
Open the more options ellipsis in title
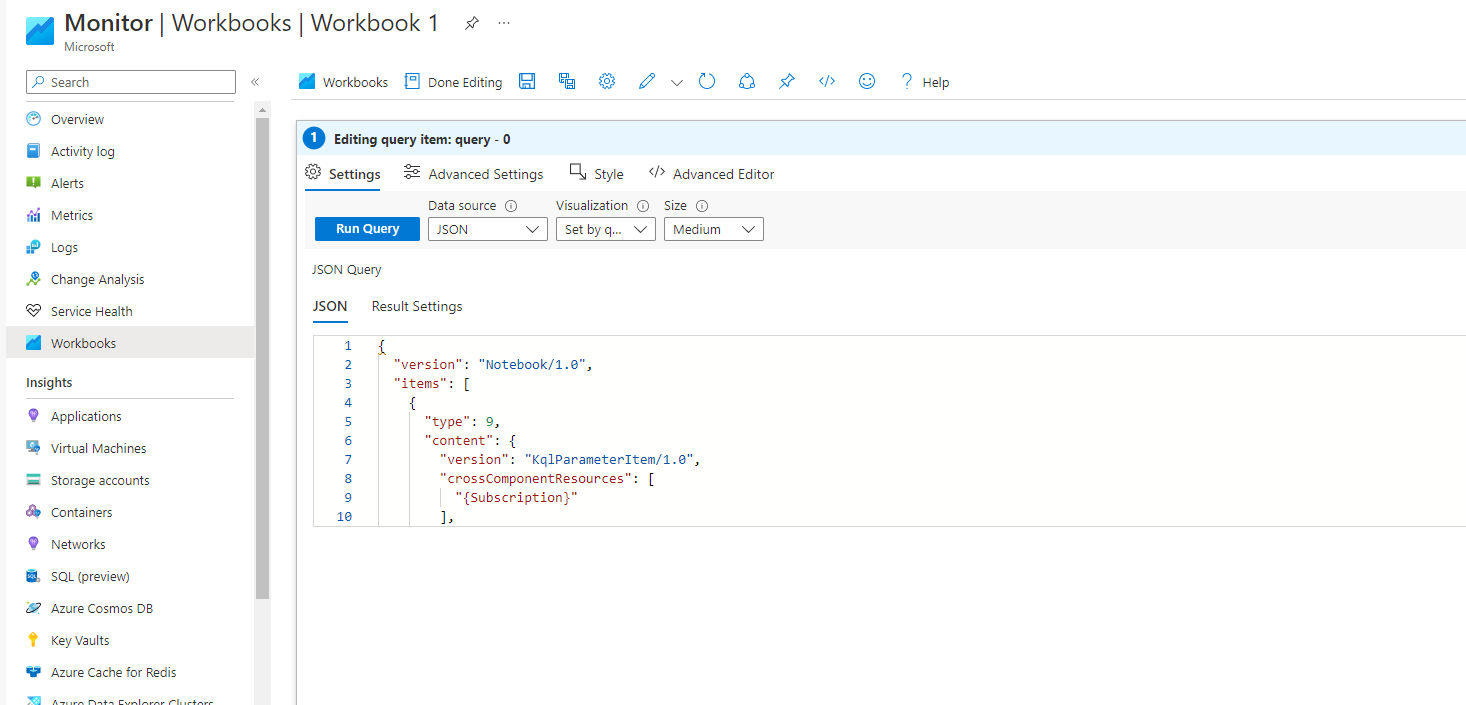[504, 23]
